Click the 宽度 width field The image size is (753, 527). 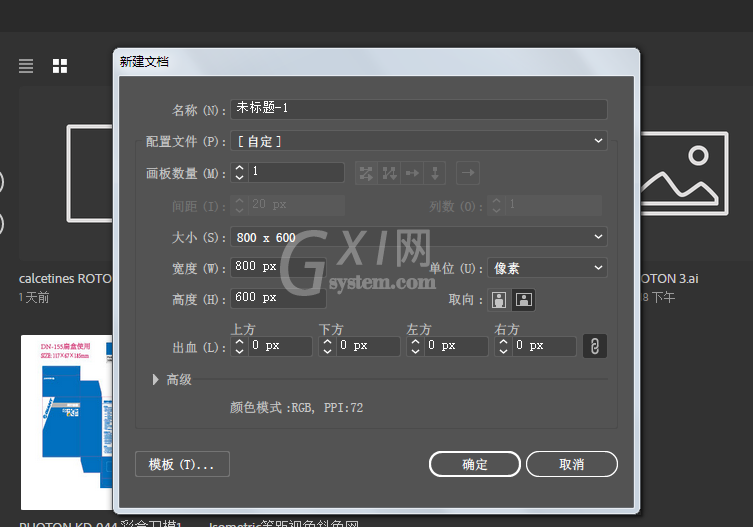point(279,267)
